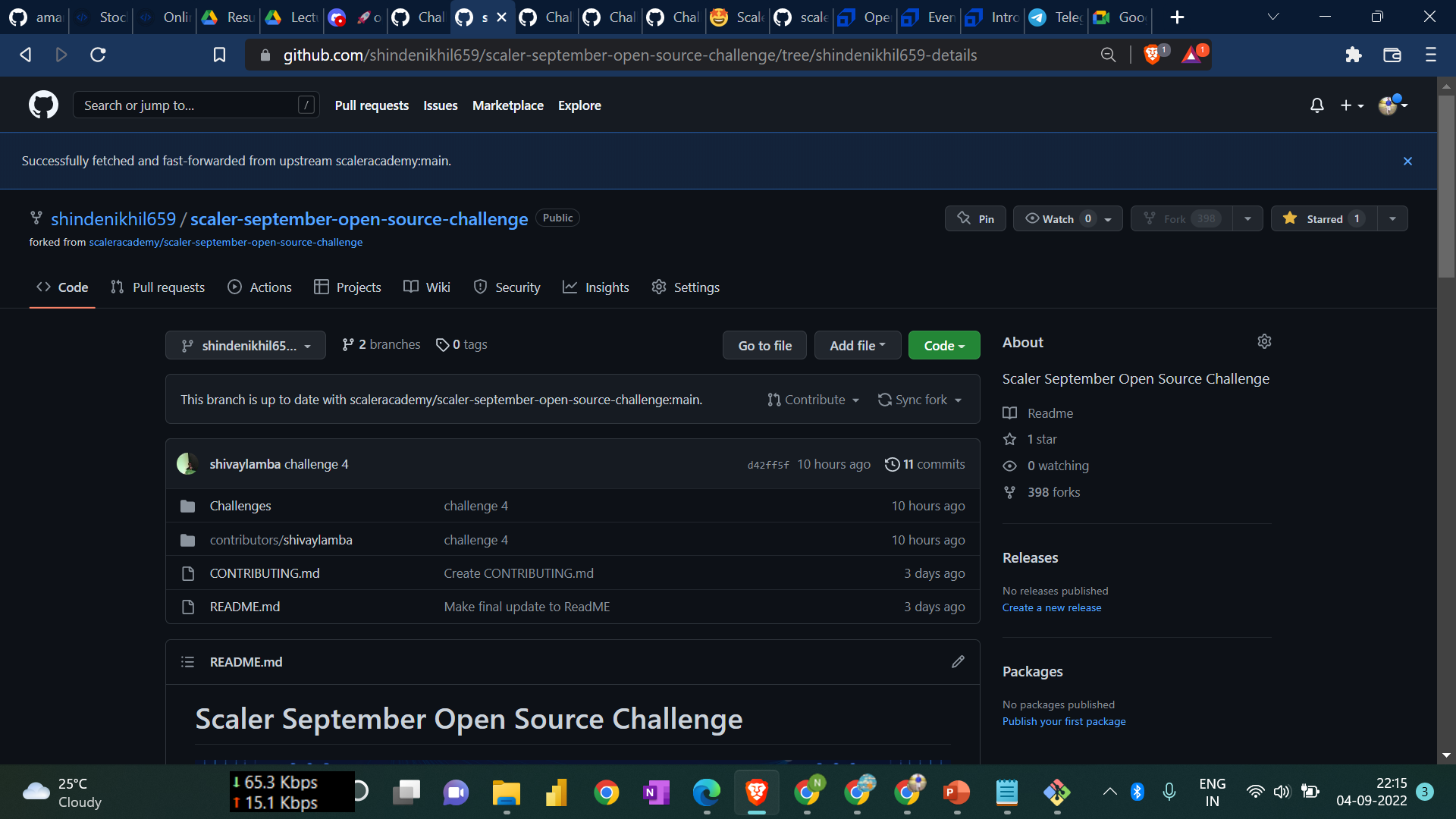
Task: Dismiss the fast-forwarded success banner
Action: tap(1408, 161)
